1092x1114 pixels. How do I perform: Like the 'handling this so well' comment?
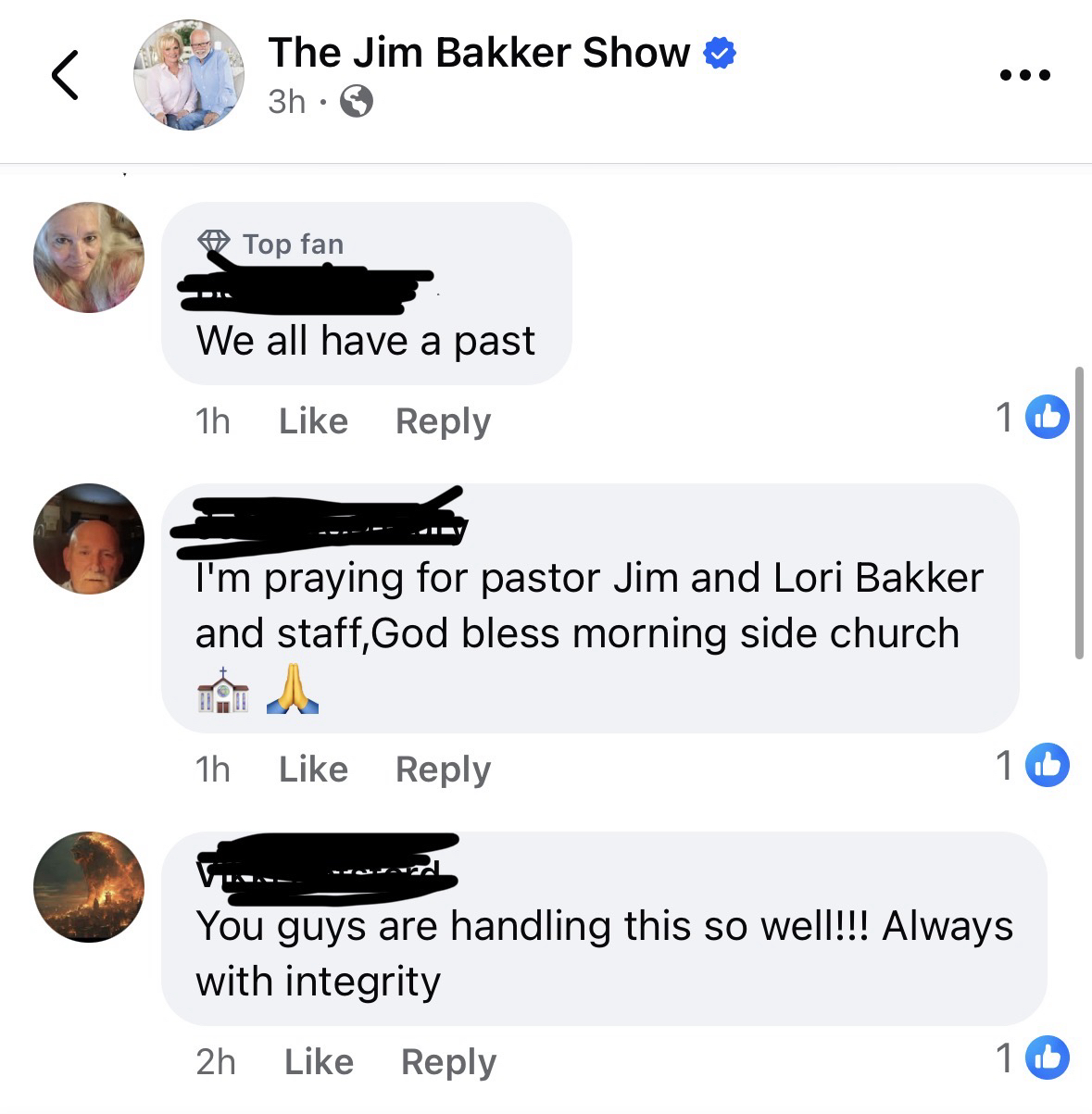(x=319, y=1062)
